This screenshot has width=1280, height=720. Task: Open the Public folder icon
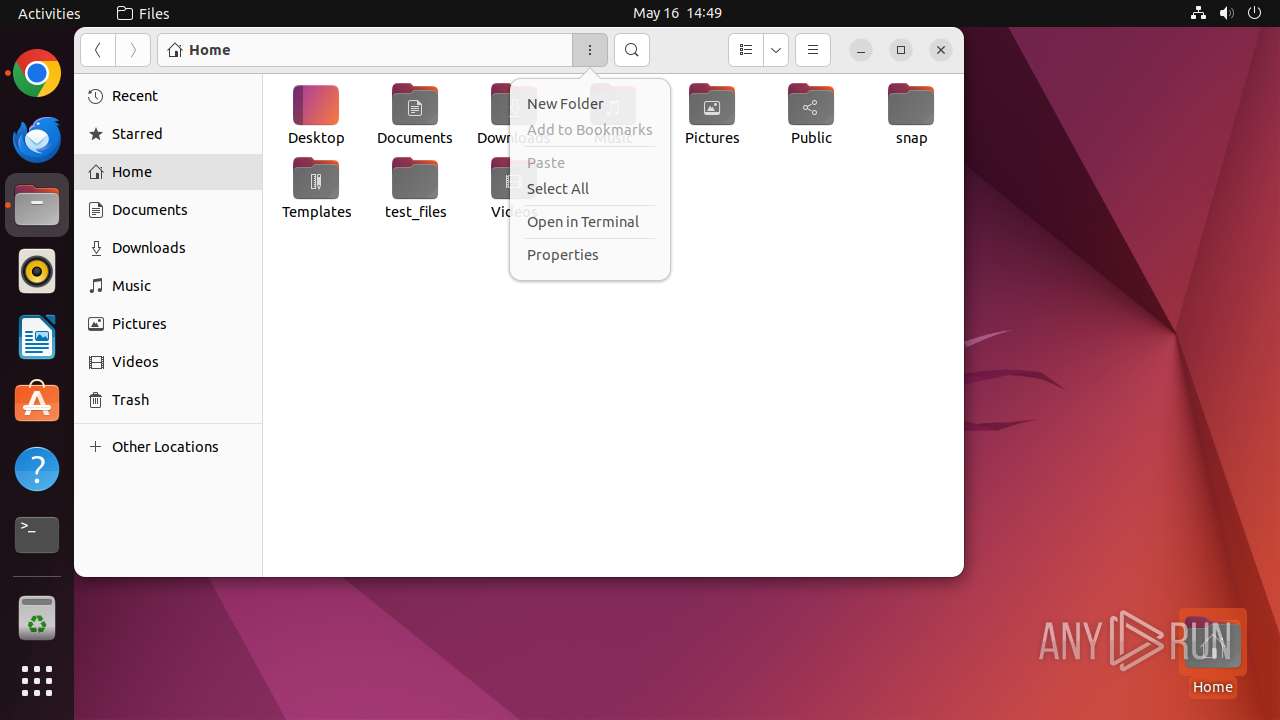(x=811, y=105)
